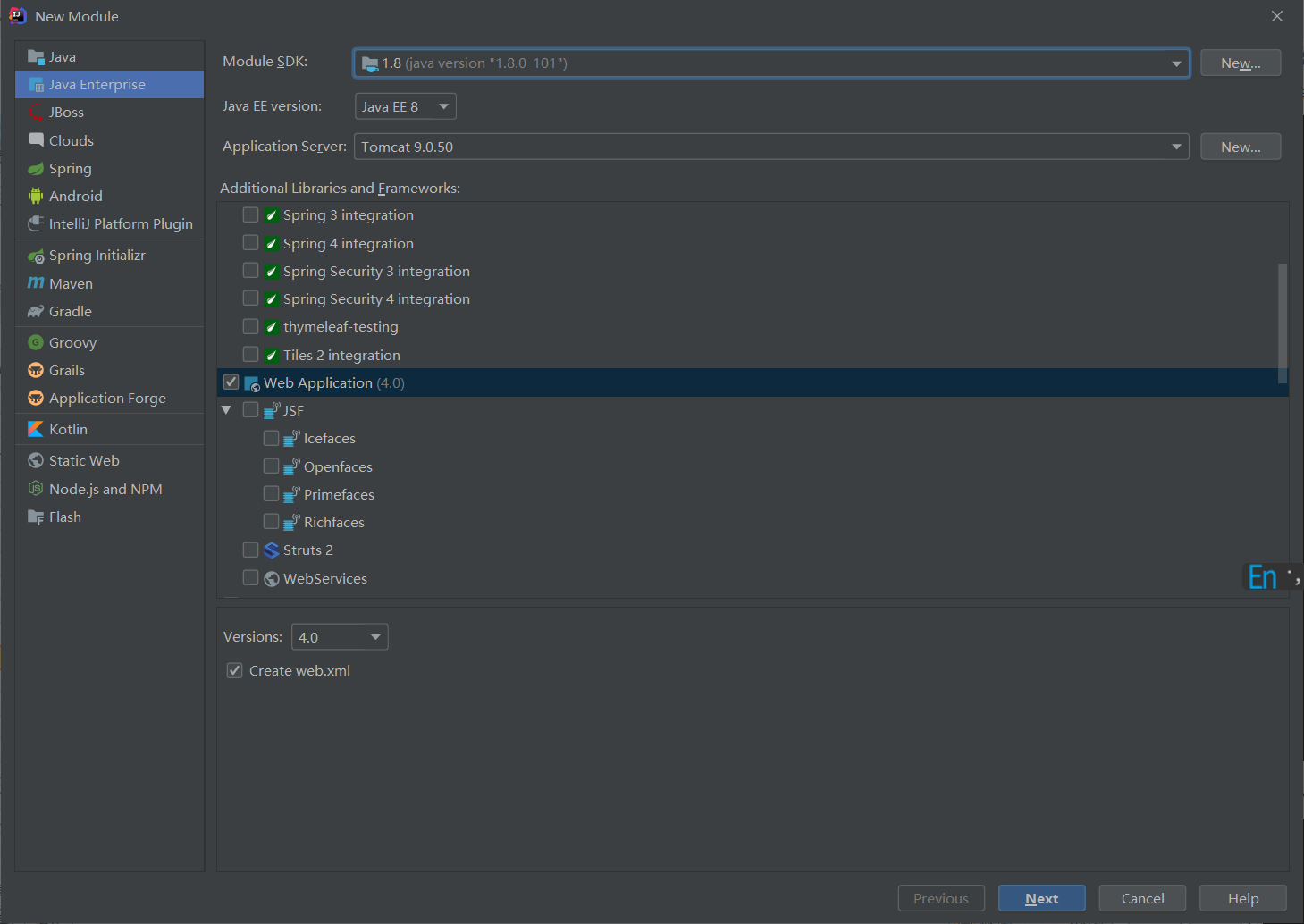Open the Module SDK dropdown
Image resolution: width=1304 pixels, height=924 pixels.
pyautogui.click(x=771, y=63)
